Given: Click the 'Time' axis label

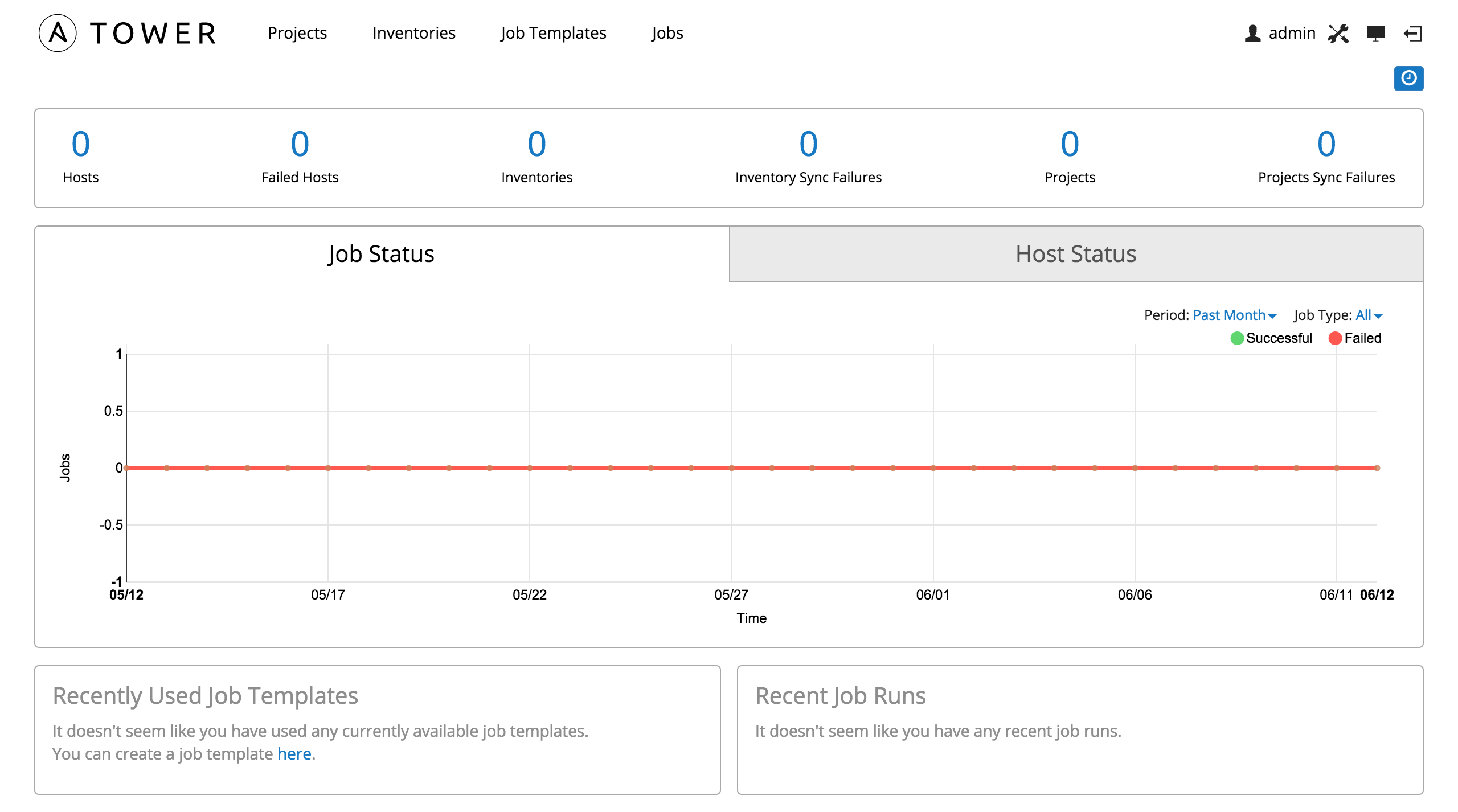Looking at the screenshot, I should click(751, 618).
